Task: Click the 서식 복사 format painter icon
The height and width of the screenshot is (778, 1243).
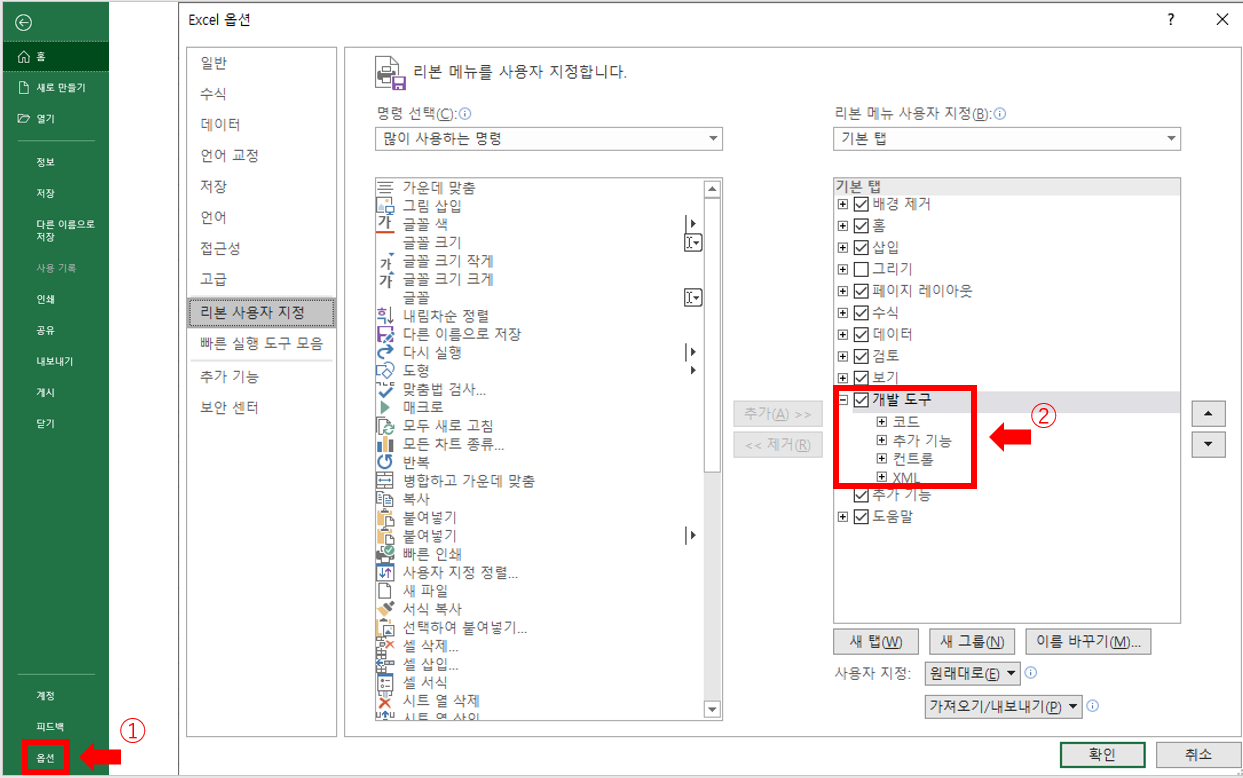Action: click(385, 609)
